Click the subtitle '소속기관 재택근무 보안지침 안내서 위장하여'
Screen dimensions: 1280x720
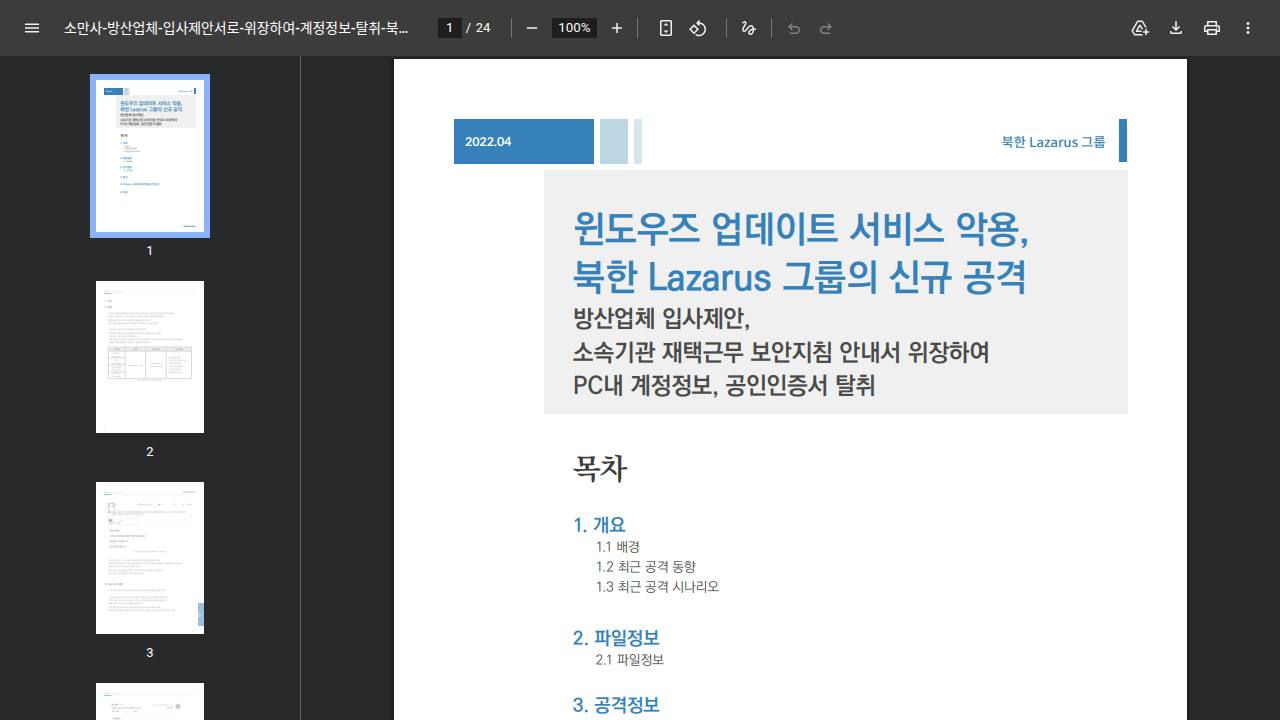(781, 352)
